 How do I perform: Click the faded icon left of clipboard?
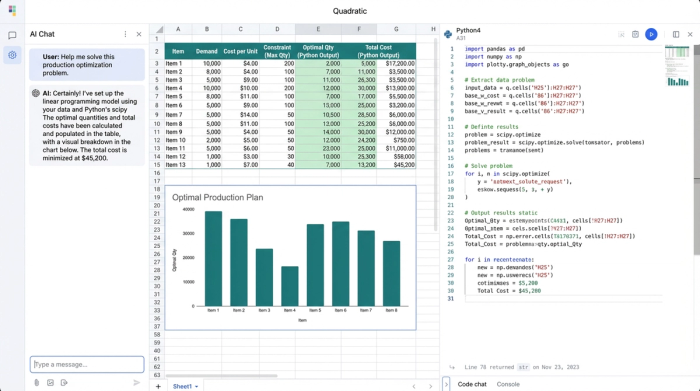pos(621,34)
